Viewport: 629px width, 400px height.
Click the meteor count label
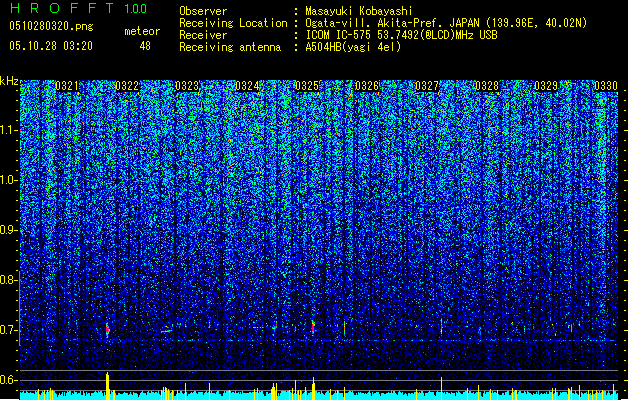point(142,31)
